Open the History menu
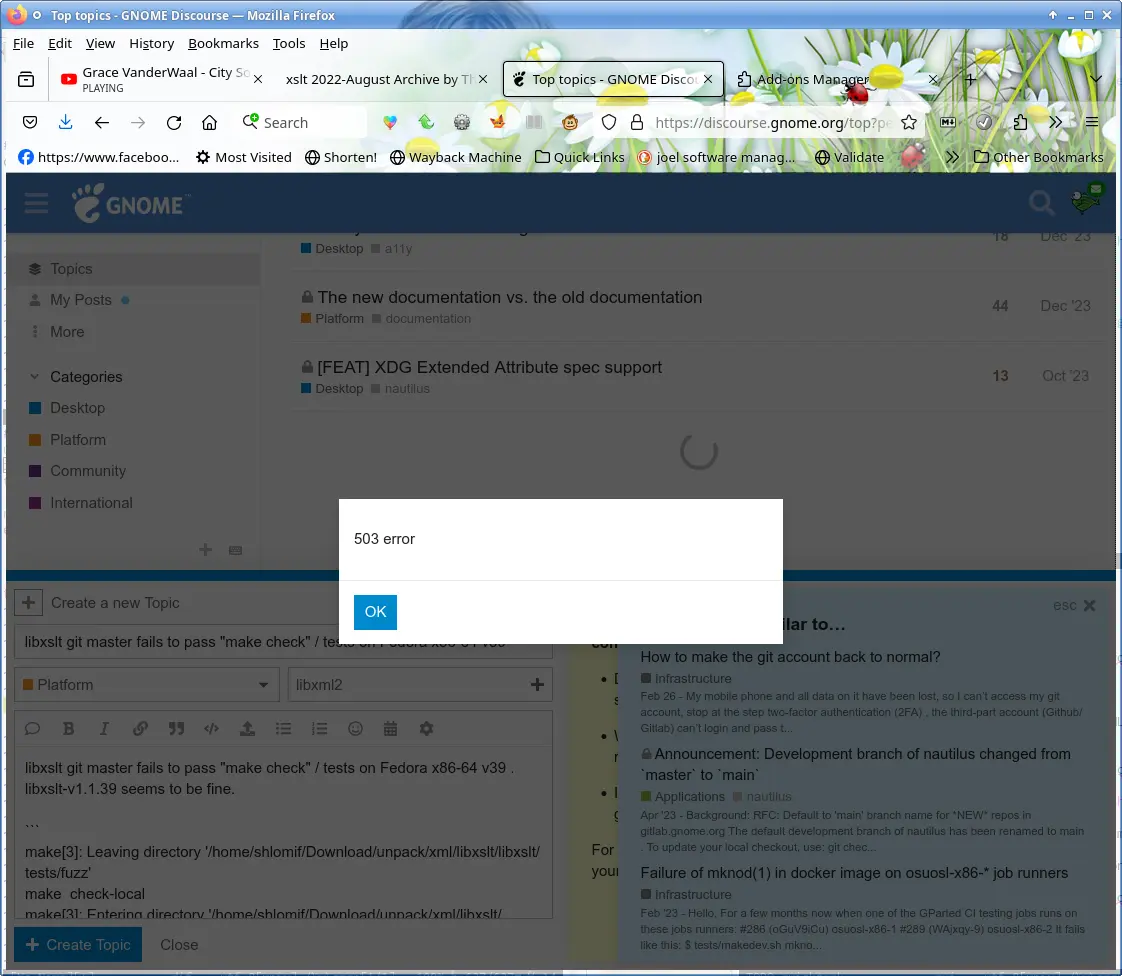The image size is (1122, 976). click(152, 44)
